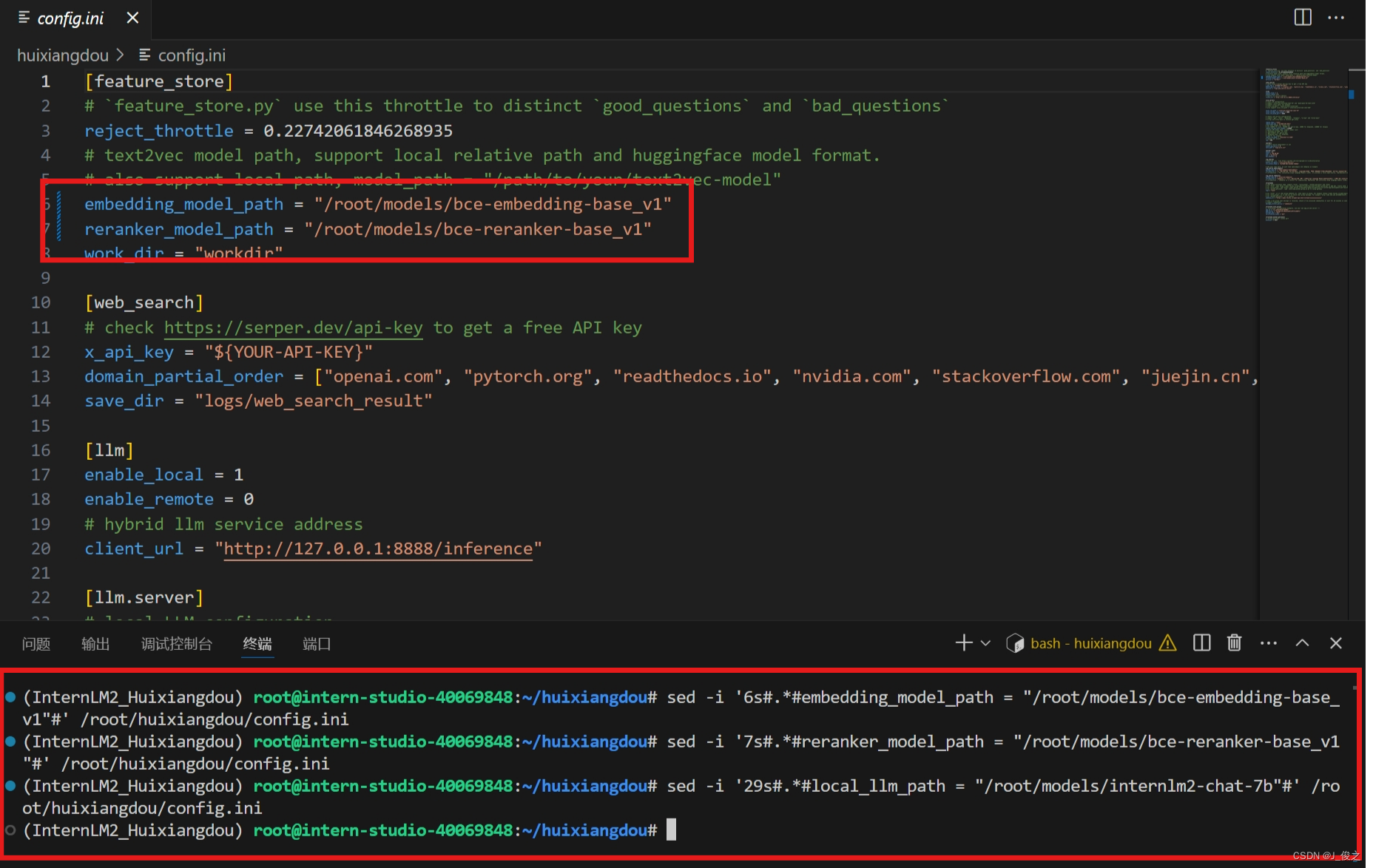Click the enable_local = 1 line
Screen dimensions: 1373x868
point(164,475)
